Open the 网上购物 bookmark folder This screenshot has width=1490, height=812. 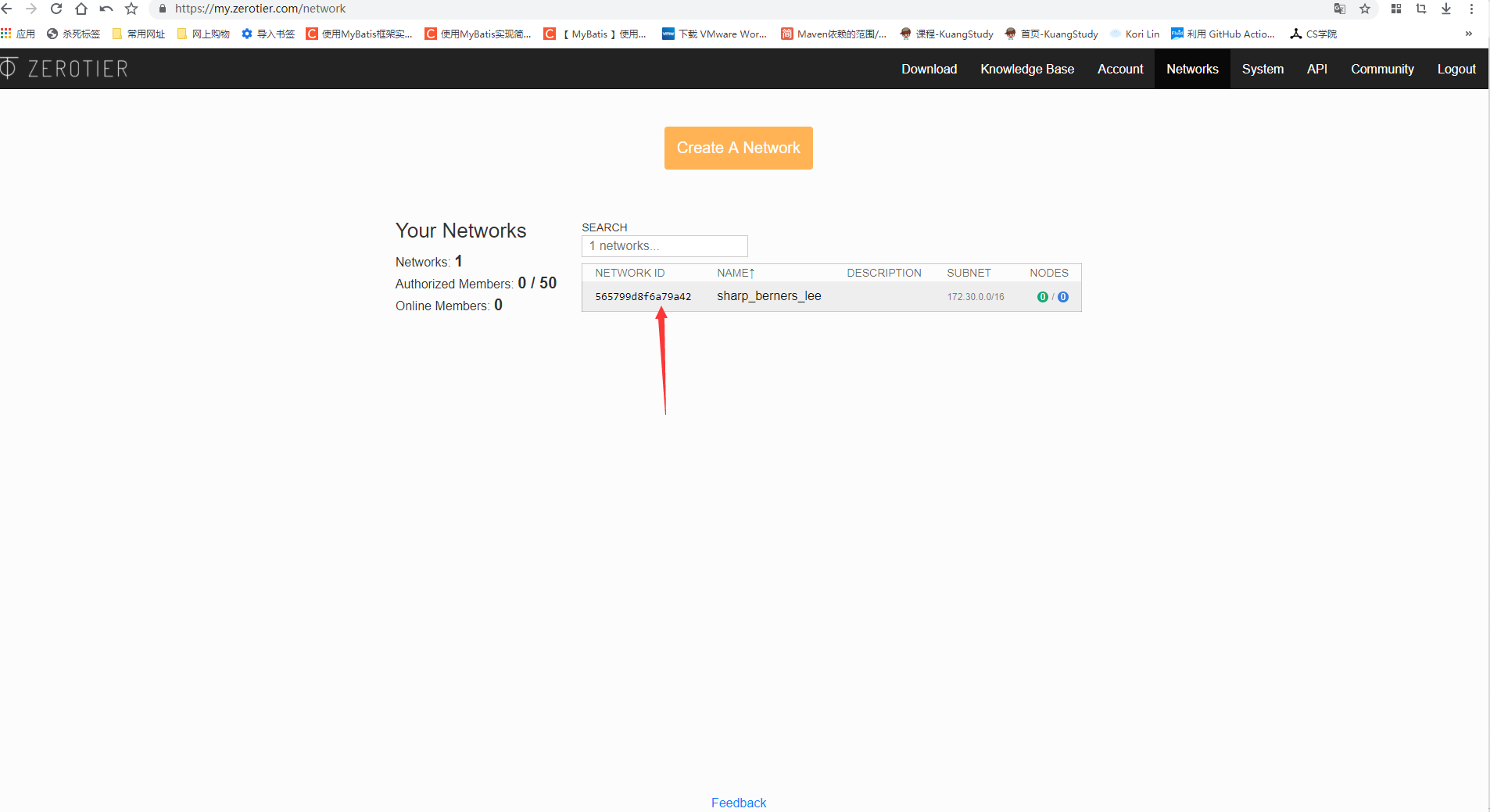click(x=203, y=34)
